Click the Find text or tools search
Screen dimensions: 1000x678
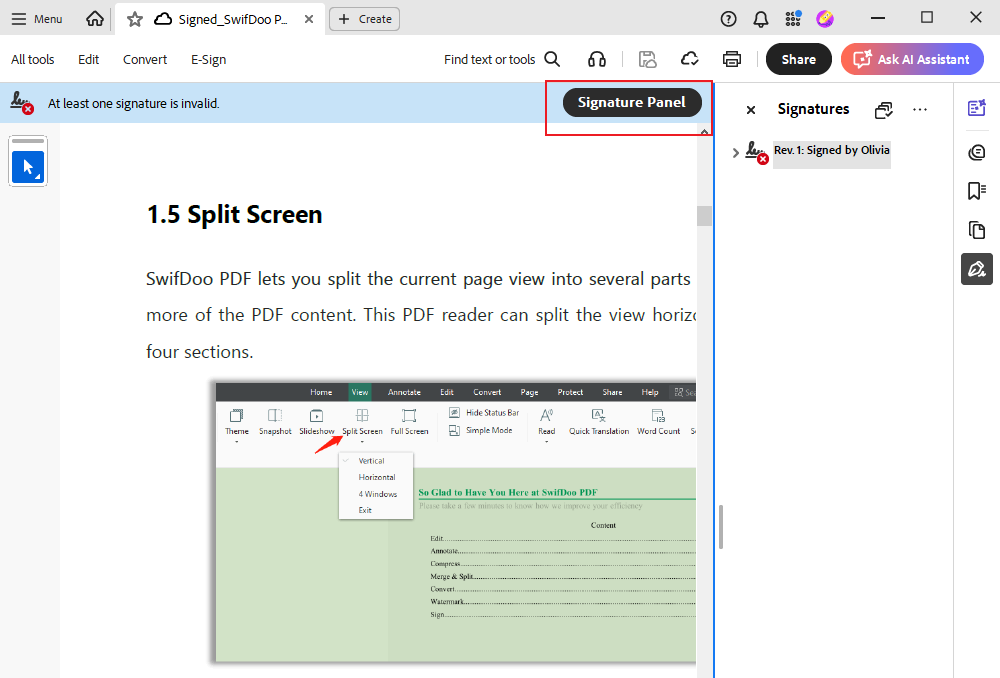(x=502, y=59)
